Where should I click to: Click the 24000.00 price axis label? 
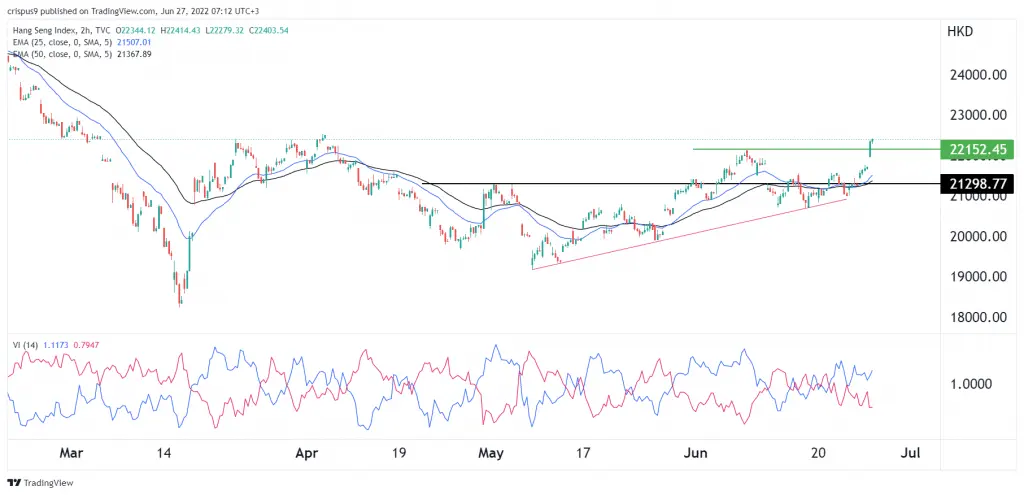click(x=977, y=75)
